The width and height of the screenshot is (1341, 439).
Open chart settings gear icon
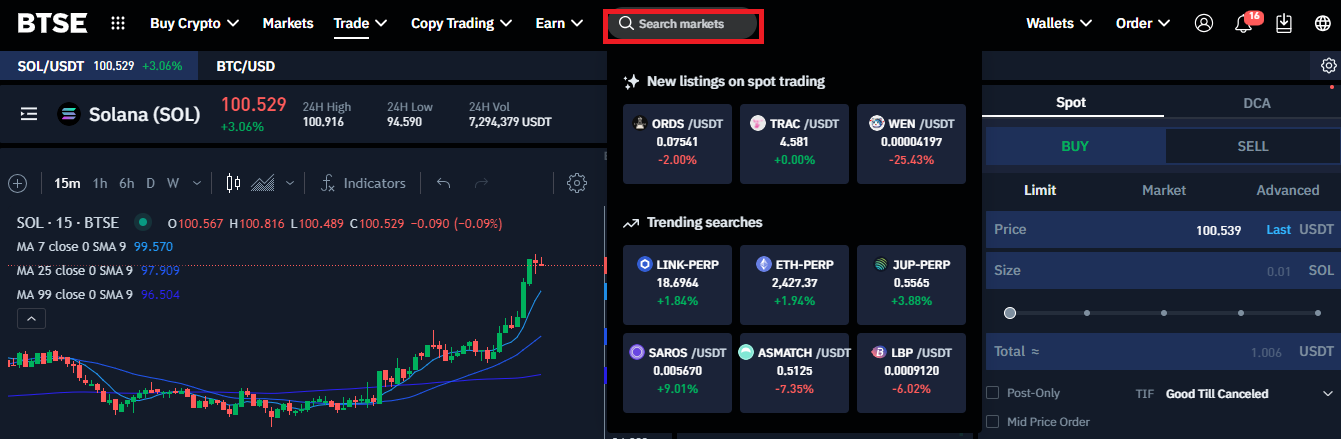pyautogui.click(x=576, y=183)
